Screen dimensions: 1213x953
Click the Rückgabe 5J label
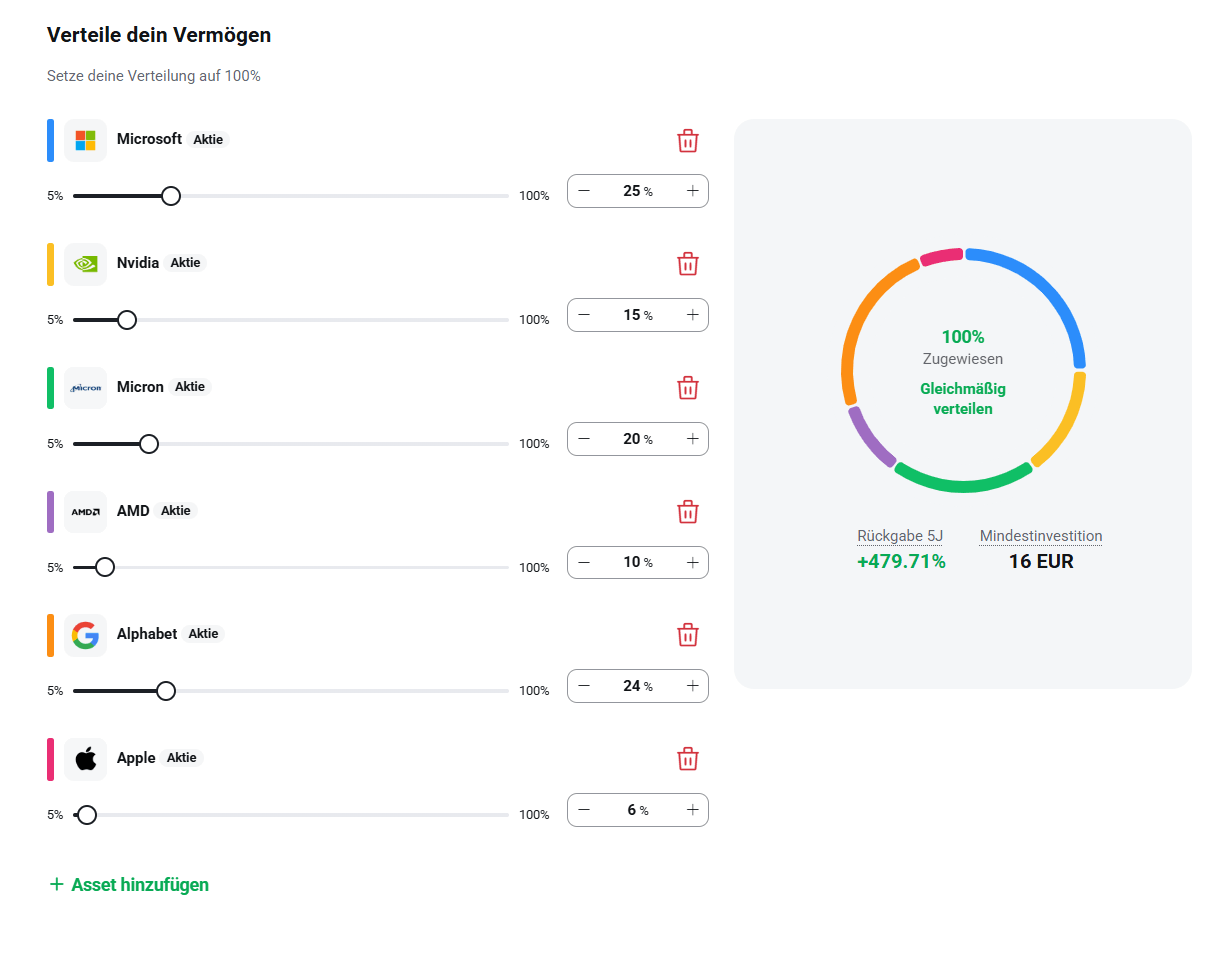(x=900, y=536)
